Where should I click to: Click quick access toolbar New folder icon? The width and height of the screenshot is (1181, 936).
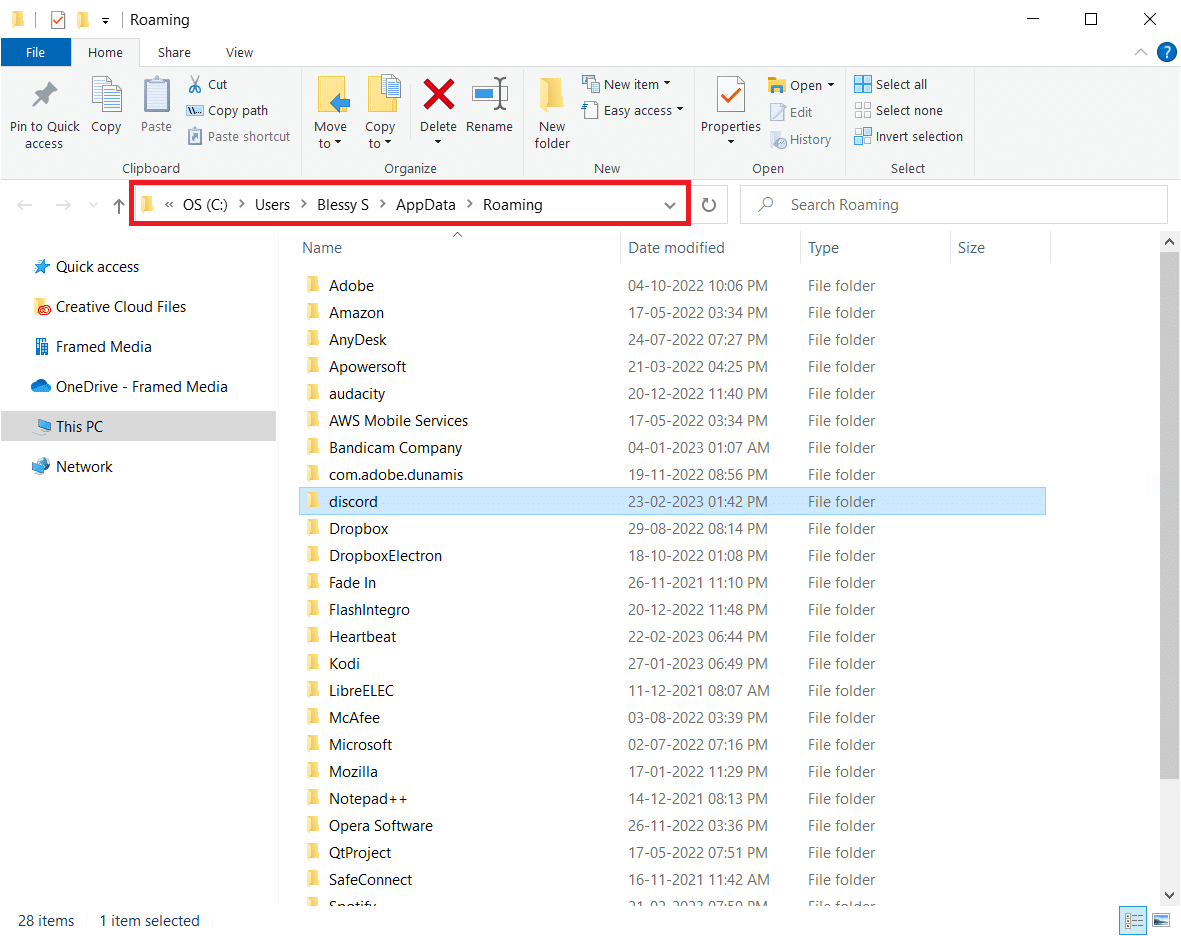(x=83, y=20)
